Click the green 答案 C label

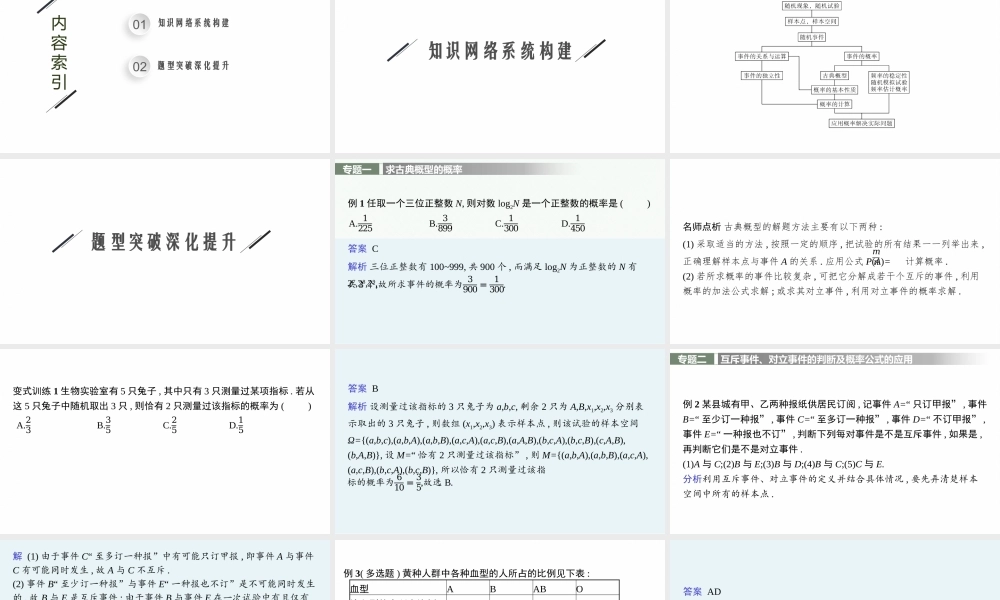363,248
